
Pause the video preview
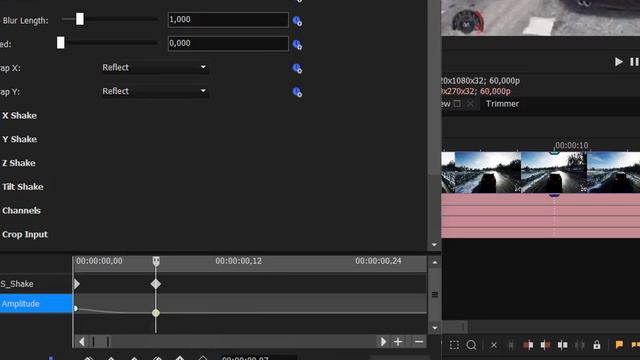[x=634, y=62]
